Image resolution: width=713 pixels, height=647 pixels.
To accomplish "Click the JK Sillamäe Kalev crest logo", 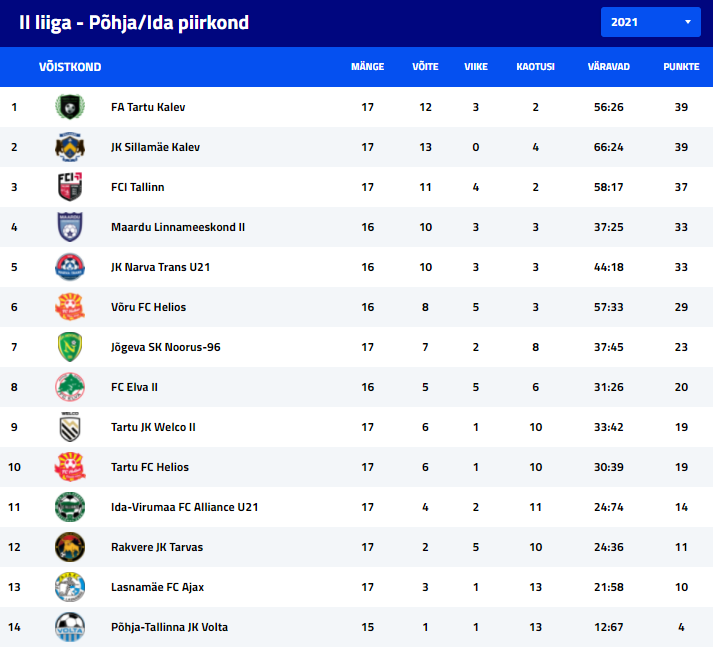I will coord(70,147).
